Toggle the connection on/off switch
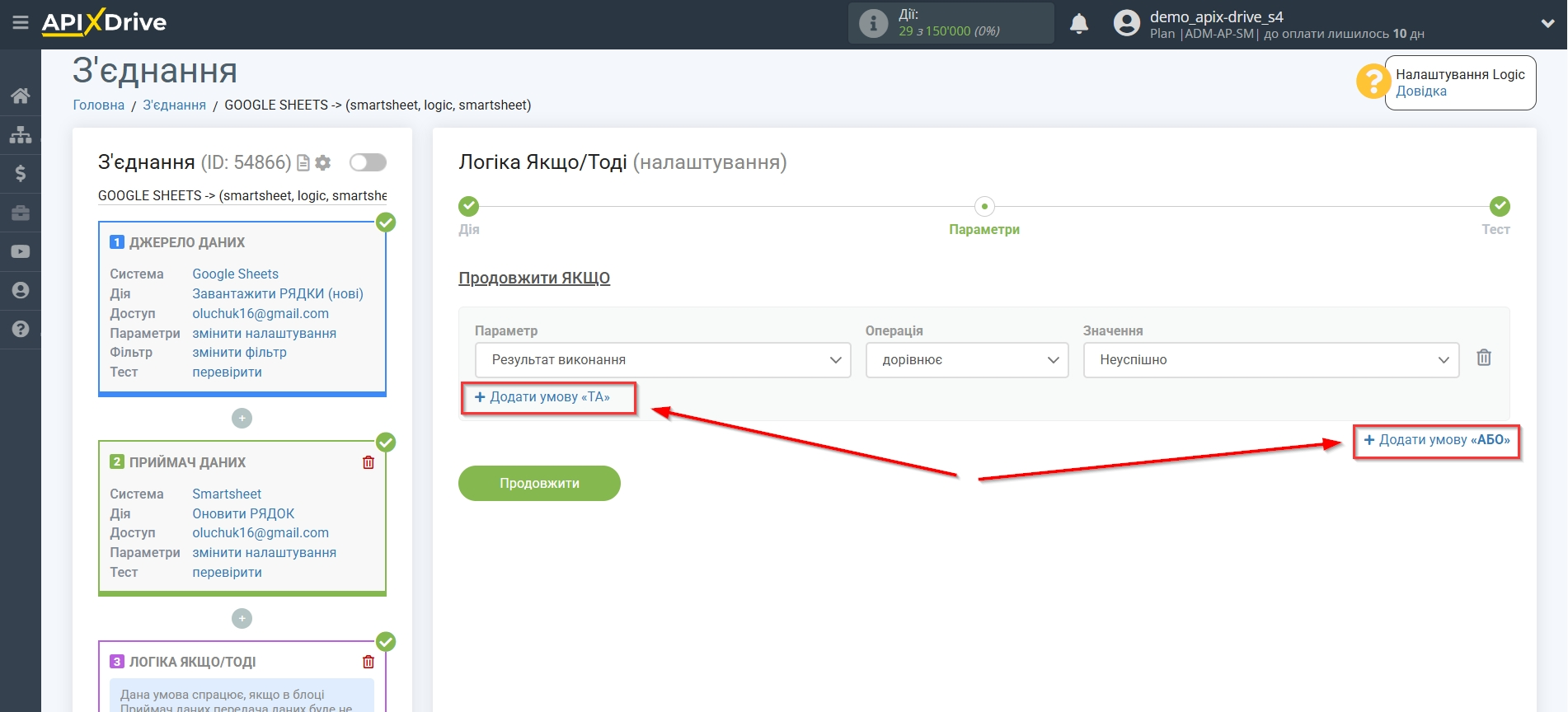1568x712 pixels. [368, 162]
